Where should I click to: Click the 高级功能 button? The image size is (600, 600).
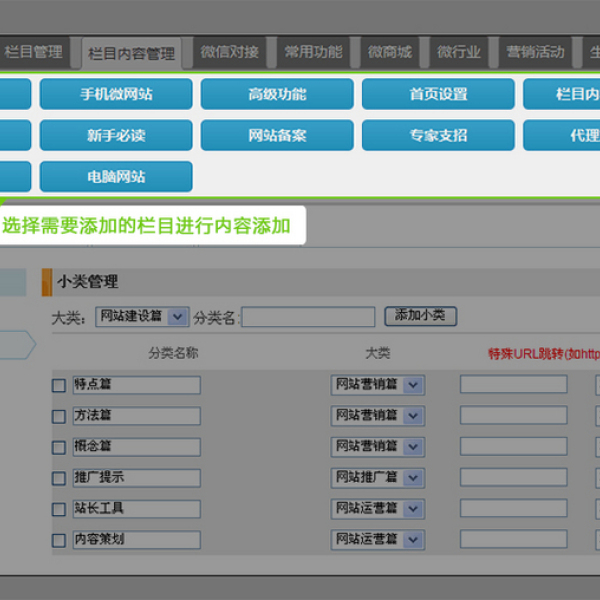277,94
